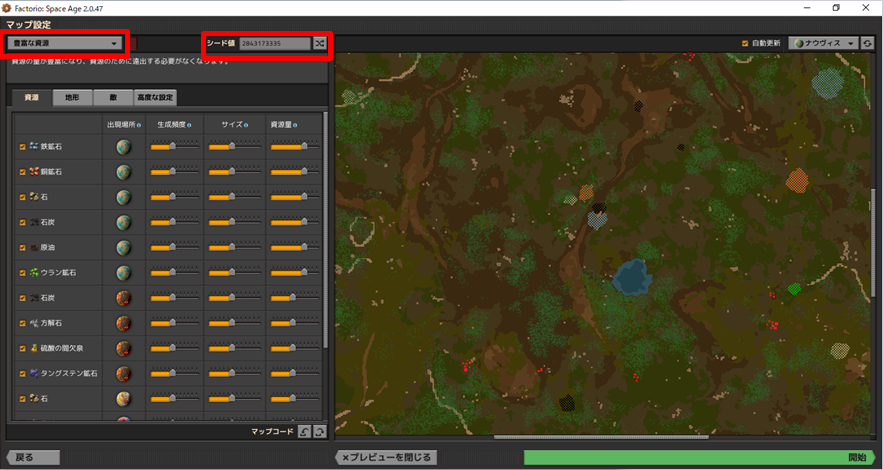Click the 鉄鉱石 ore icon
883x470 pixels.
[x=34, y=146]
